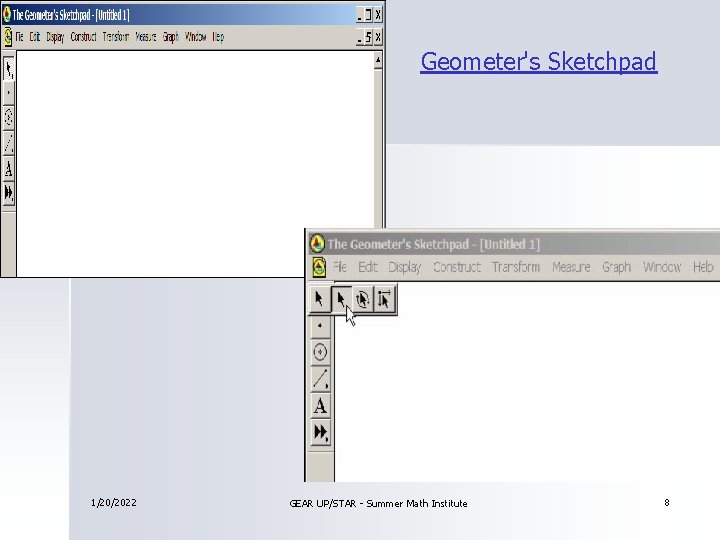
Task: Minimize the Untitled 1 document in the small window
Action: tap(360, 37)
